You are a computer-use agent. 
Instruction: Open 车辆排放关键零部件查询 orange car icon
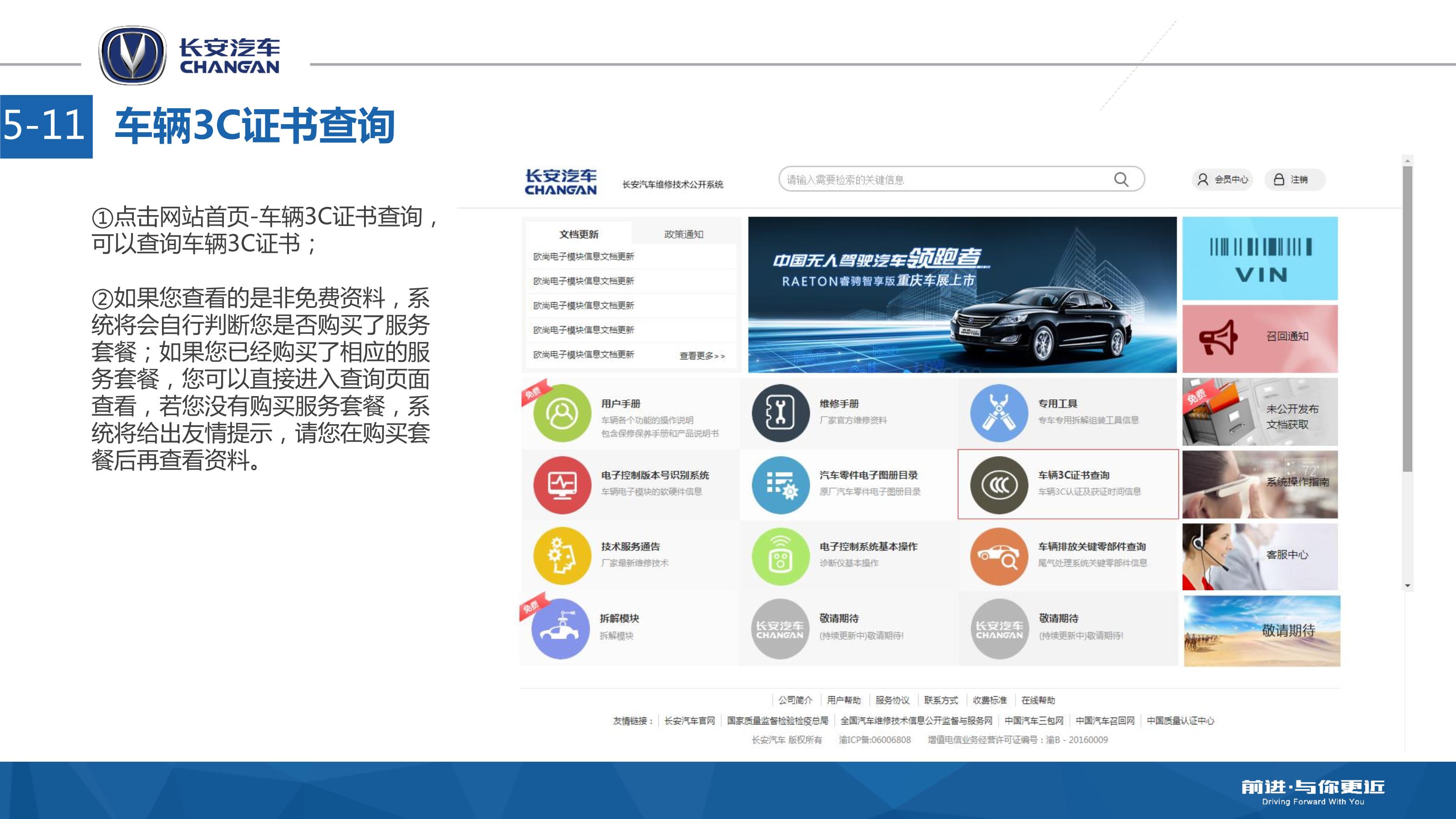point(998,556)
